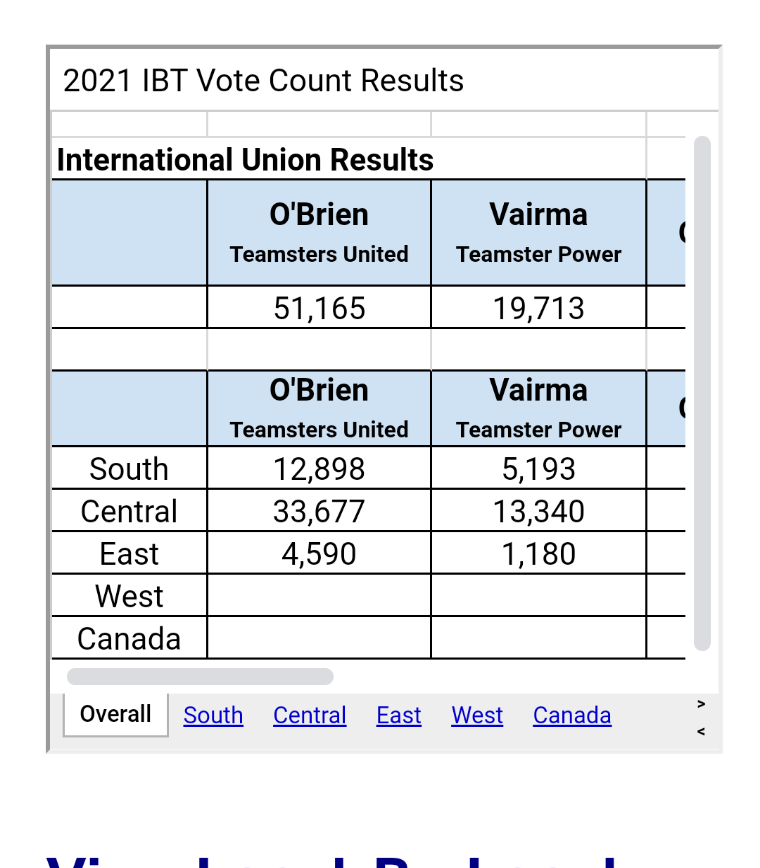The width and height of the screenshot is (760, 868).
Task: Select Vairma total cell 19,713
Action: point(538,307)
